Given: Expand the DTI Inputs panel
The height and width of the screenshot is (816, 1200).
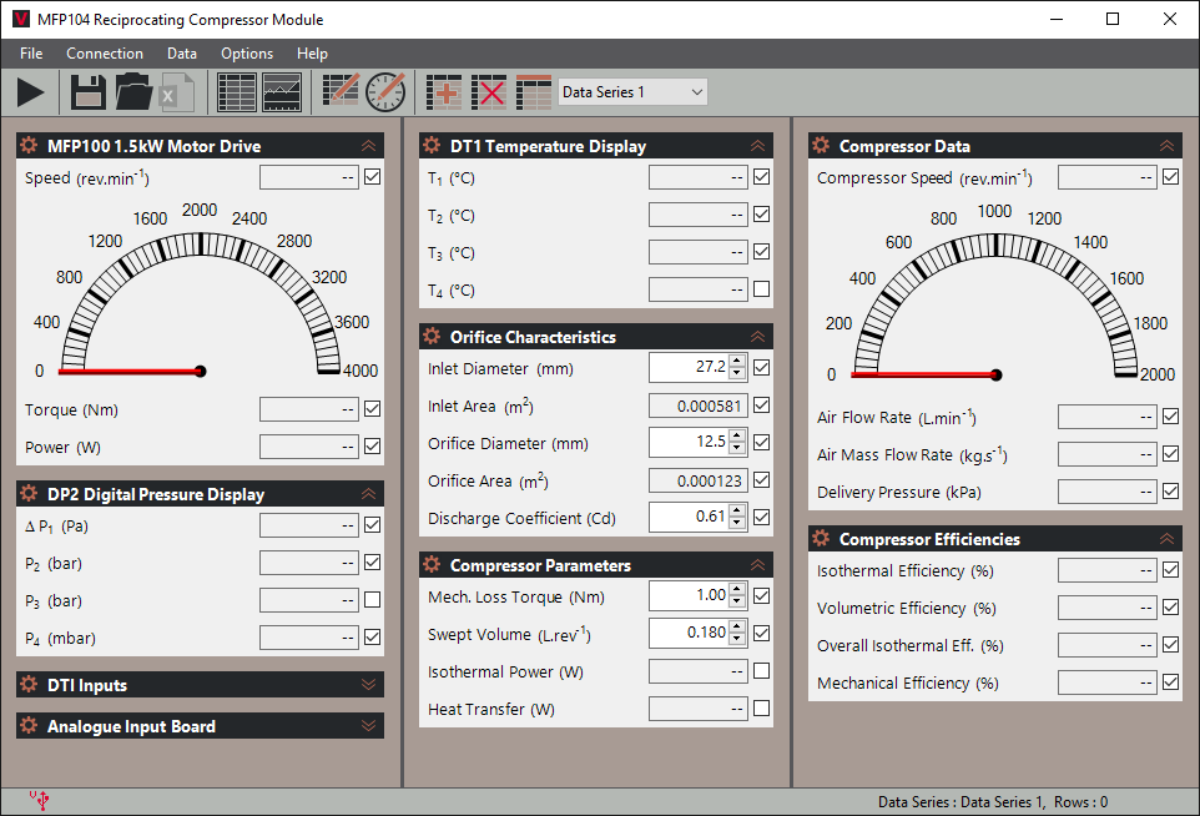Looking at the screenshot, I should click(x=368, y=685).
